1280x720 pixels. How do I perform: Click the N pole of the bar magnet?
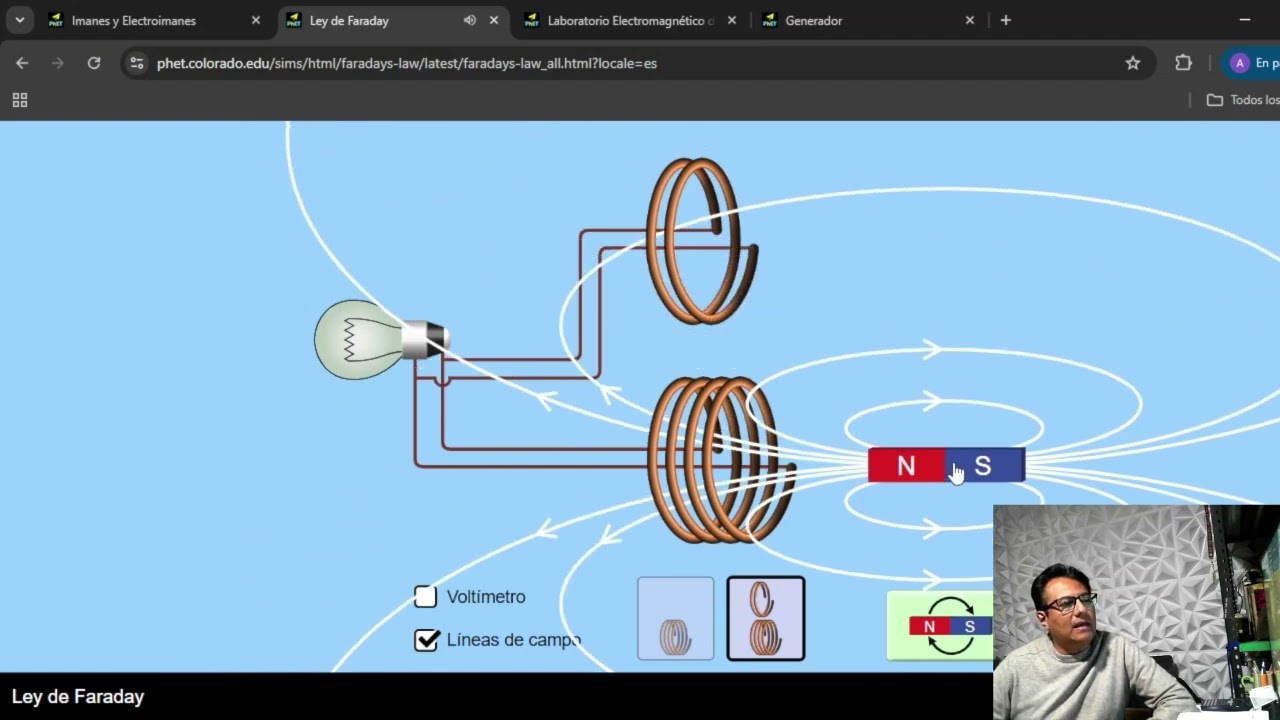coord(906,466)
